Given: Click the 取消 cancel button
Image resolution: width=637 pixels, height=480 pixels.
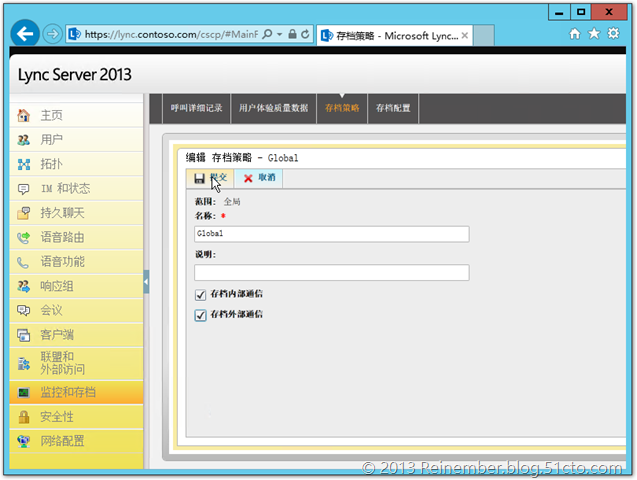Looking at the screenshot, I should (x=258, y=177).
